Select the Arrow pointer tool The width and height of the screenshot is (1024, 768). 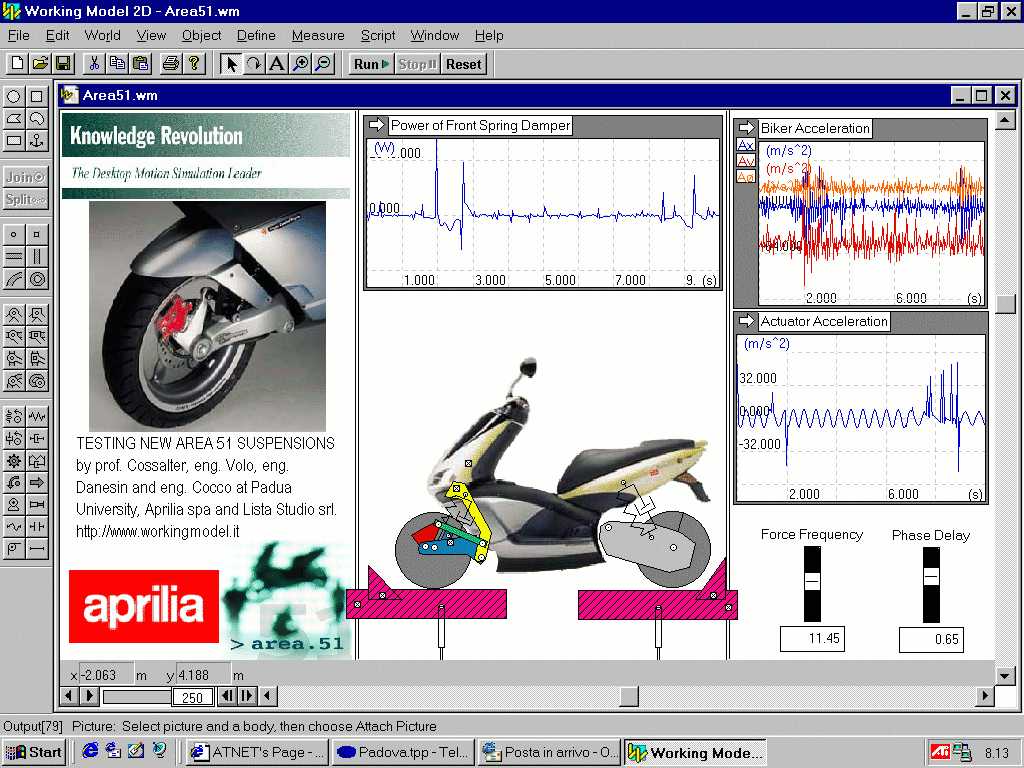(231, 64)
